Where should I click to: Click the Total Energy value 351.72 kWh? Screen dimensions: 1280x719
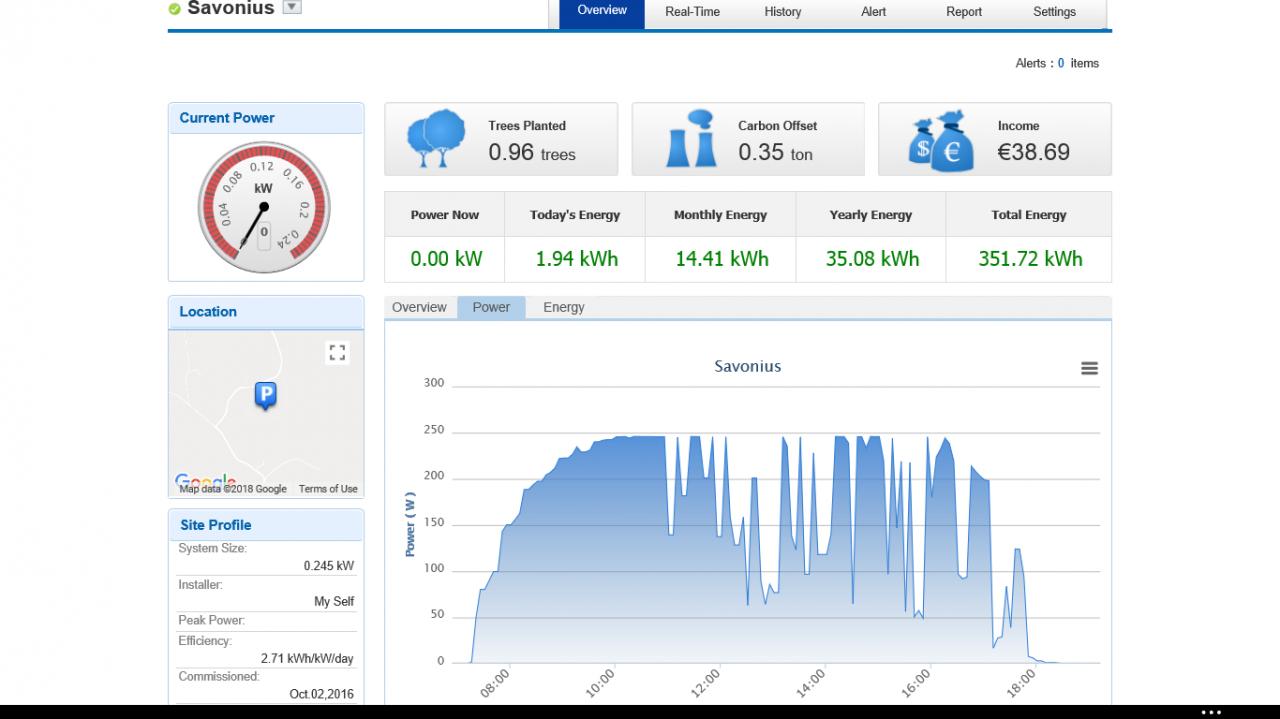tap(1030, 259)
